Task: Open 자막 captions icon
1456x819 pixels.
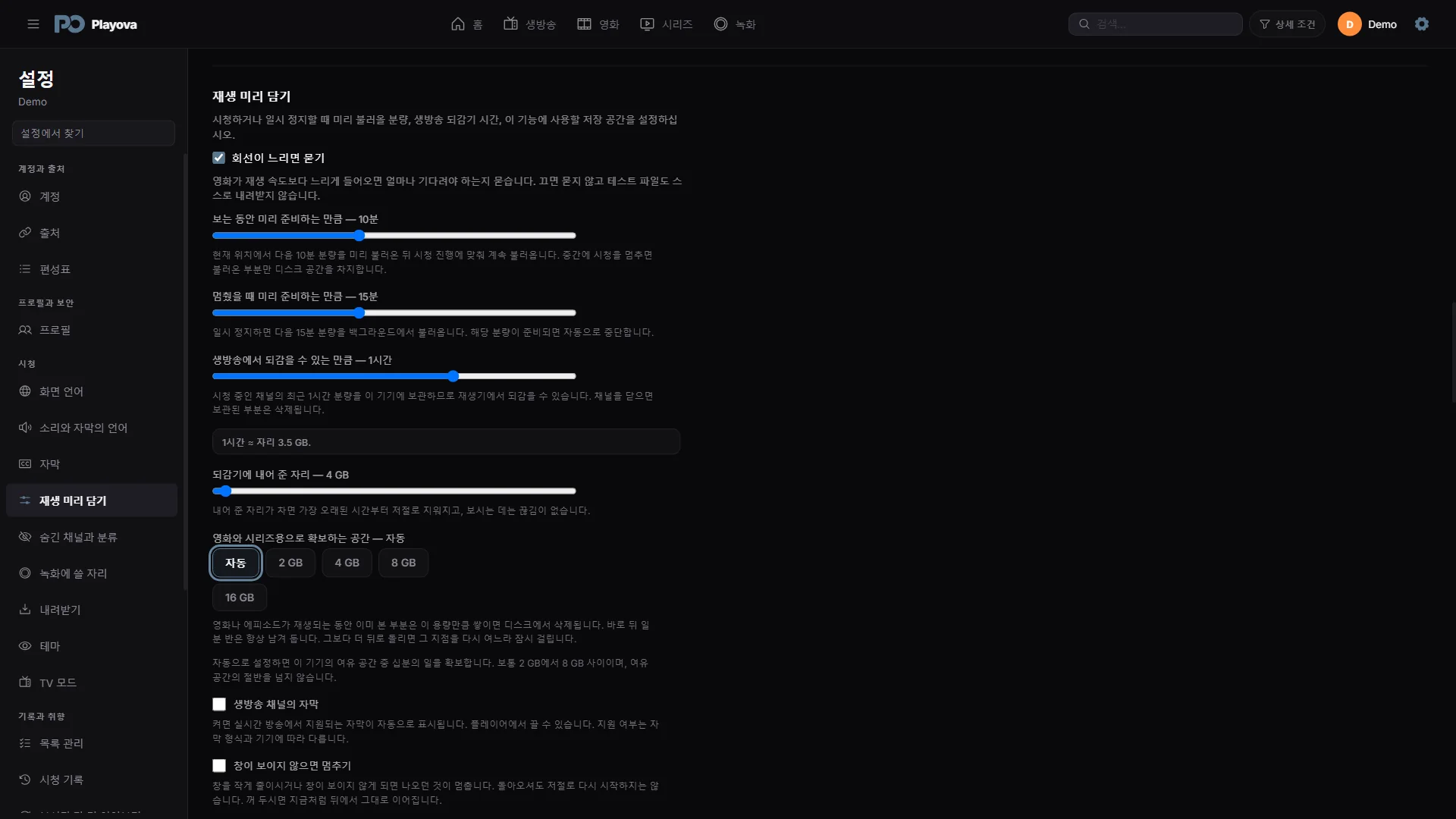Action: pyautogui.click(x=25, y=464)
